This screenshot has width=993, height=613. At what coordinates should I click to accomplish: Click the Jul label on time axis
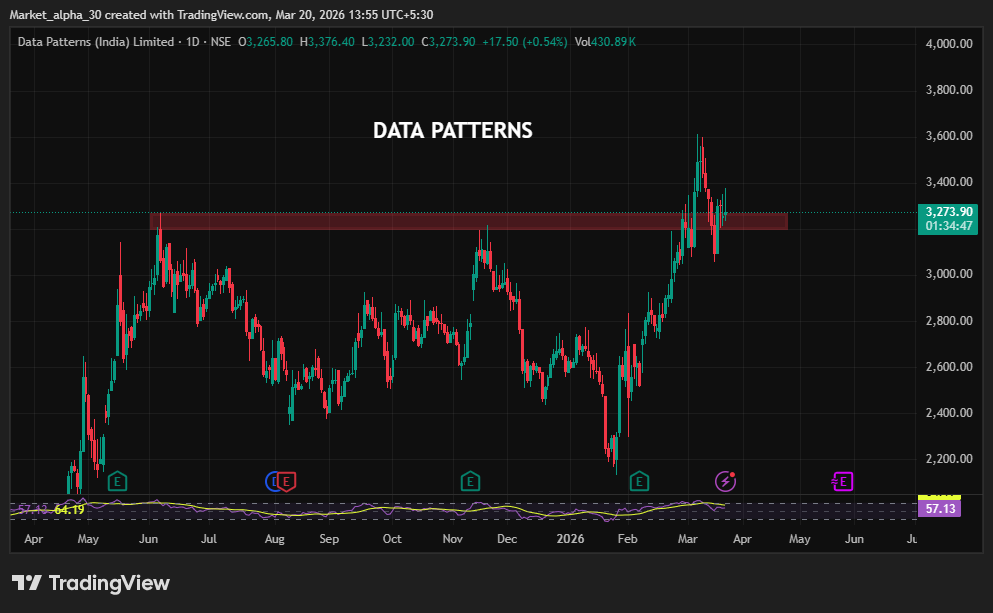pos(208,539)
